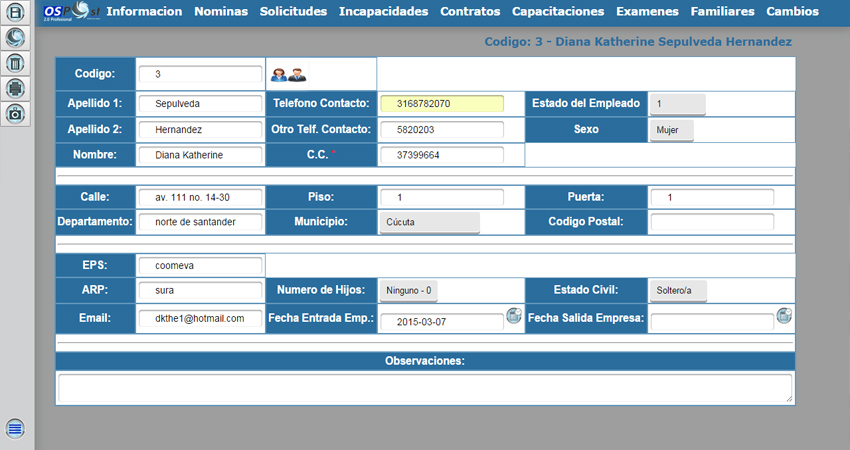Open the Contratos menu

[x=470, y=11]
